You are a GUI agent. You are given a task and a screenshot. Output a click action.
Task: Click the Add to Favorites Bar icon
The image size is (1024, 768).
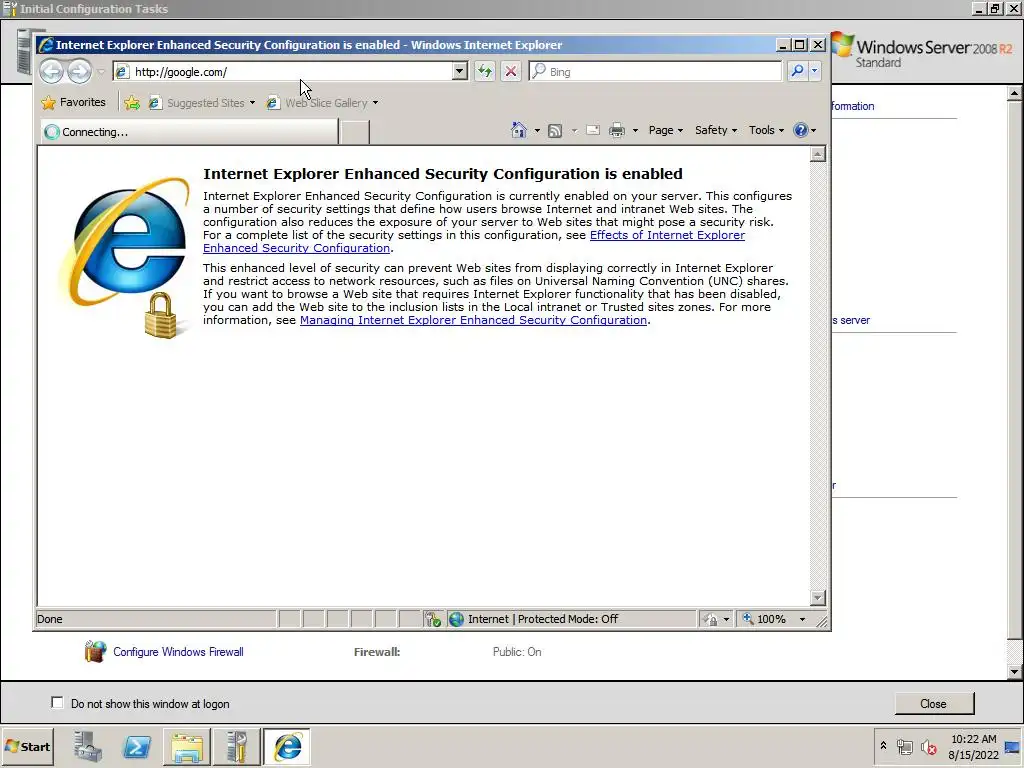tap(132, 103)
